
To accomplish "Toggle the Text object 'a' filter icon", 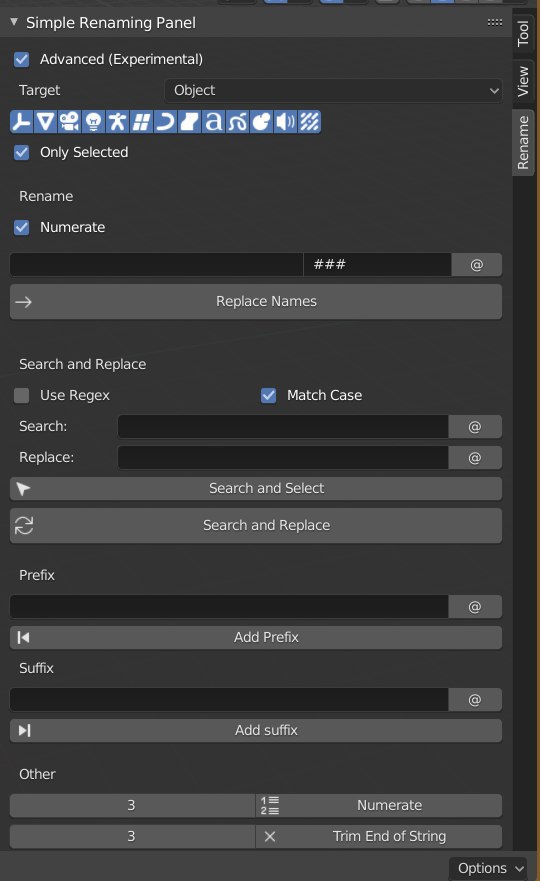I will (x=214, y=122).
